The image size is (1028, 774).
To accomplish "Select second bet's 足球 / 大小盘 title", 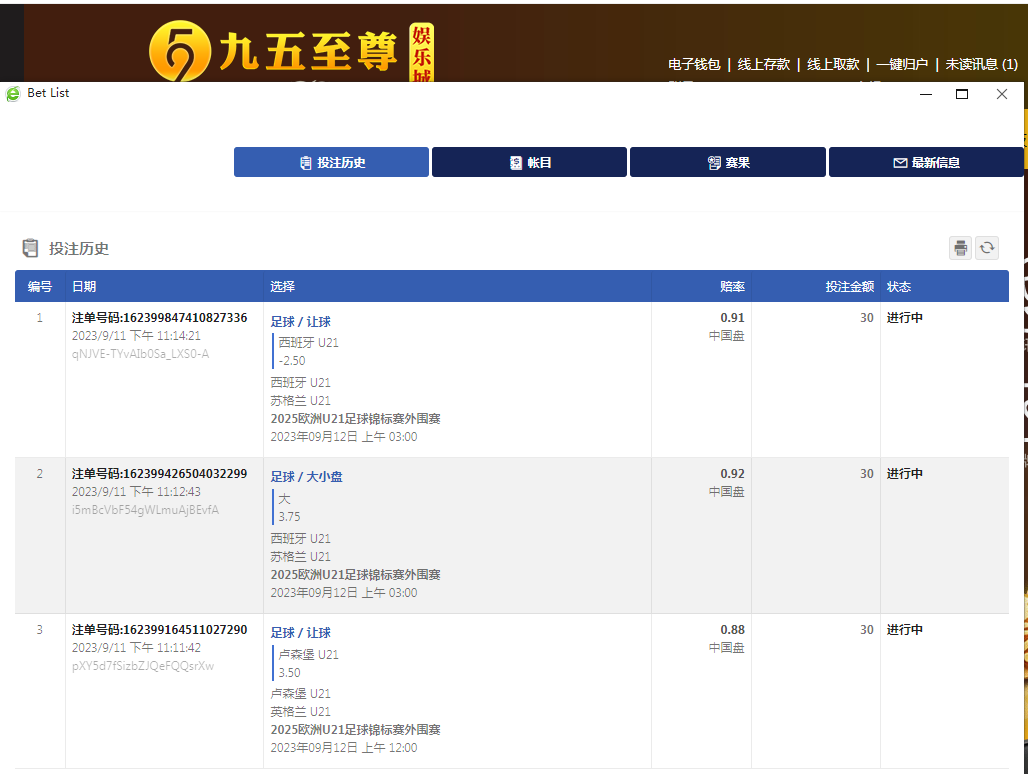I will [x=306, y=477].
